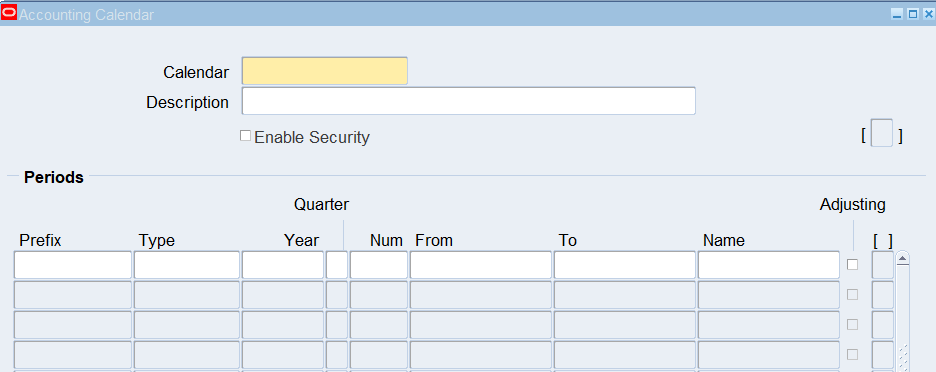Select the Num field in first row
Screen dimensions: 936x372
click(379, 265)
